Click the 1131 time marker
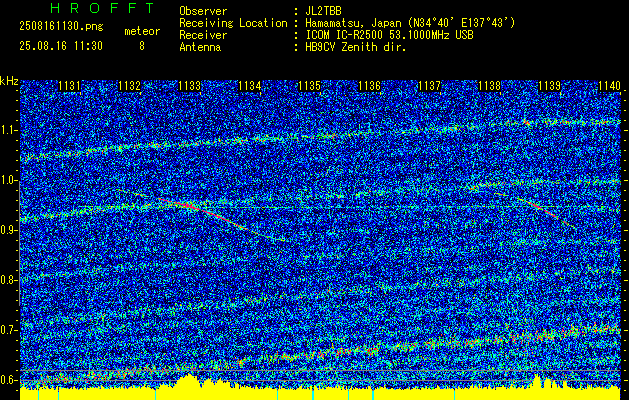This screenshot has height=400, width=629. tap(69, 86)
